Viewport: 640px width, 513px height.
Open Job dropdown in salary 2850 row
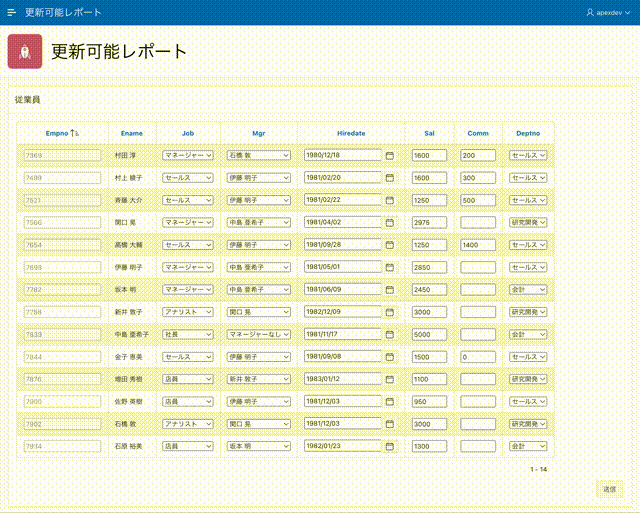tap(188, 267)
